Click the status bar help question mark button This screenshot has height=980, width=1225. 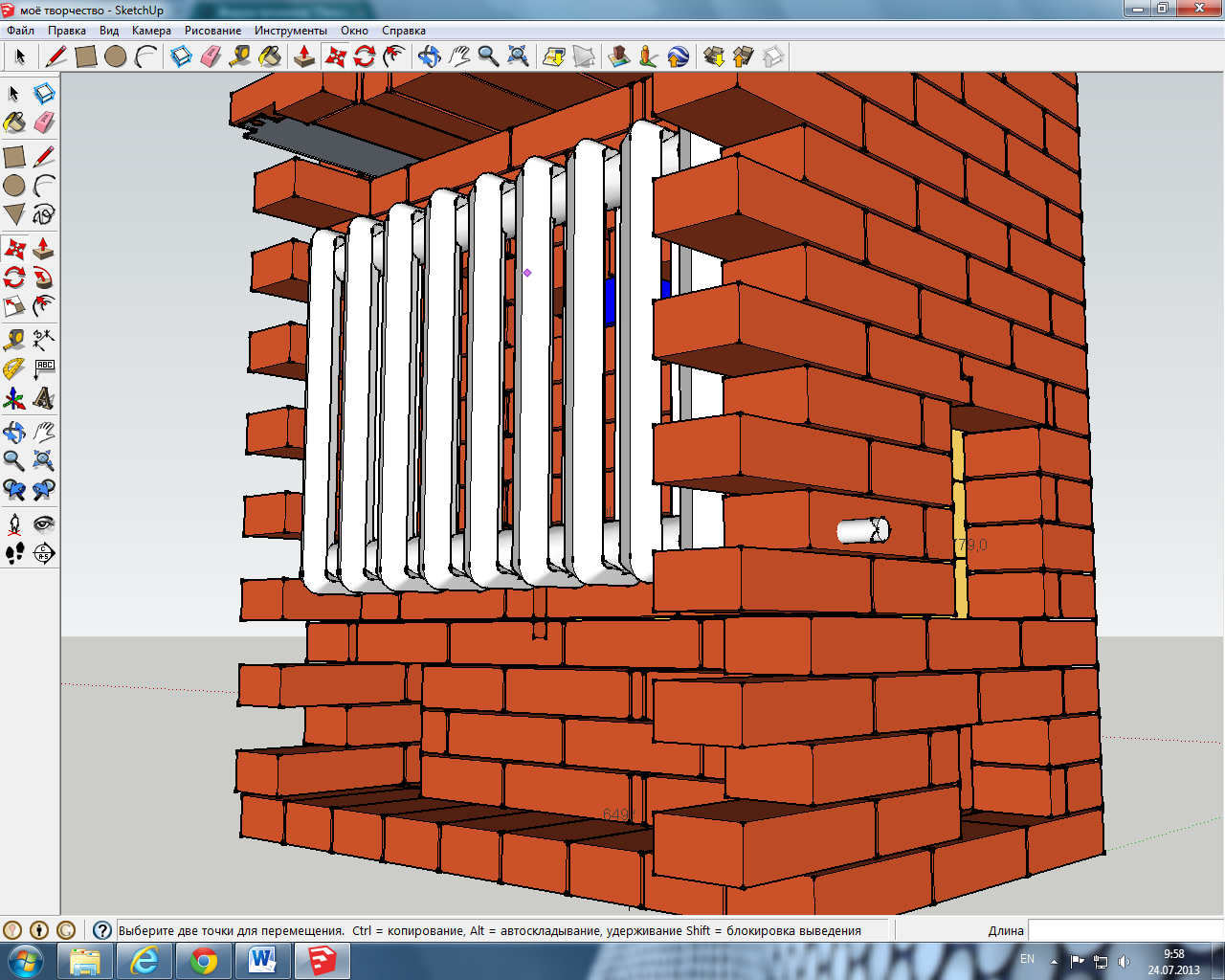click(102, 930)
